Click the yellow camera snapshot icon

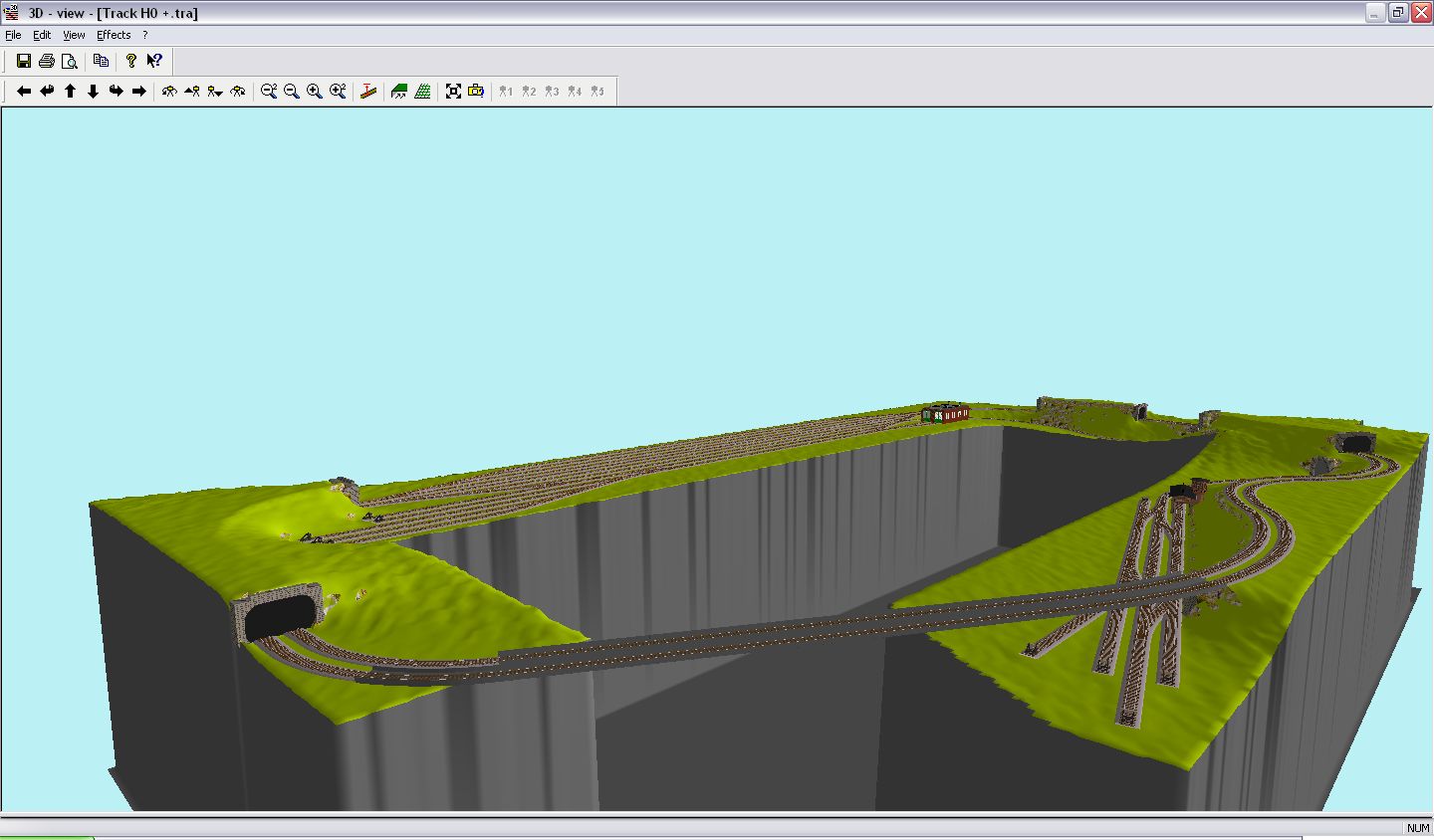476,92
